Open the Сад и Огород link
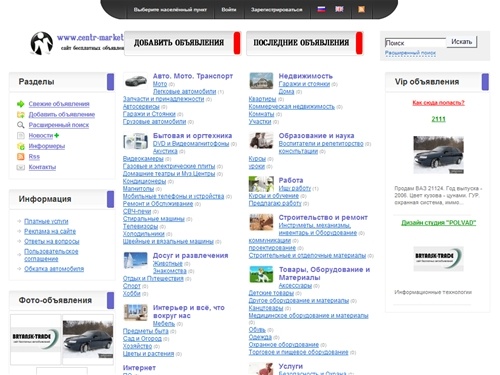Image resolution: width=500 pixels, height=375 pixels. point(142,339)
